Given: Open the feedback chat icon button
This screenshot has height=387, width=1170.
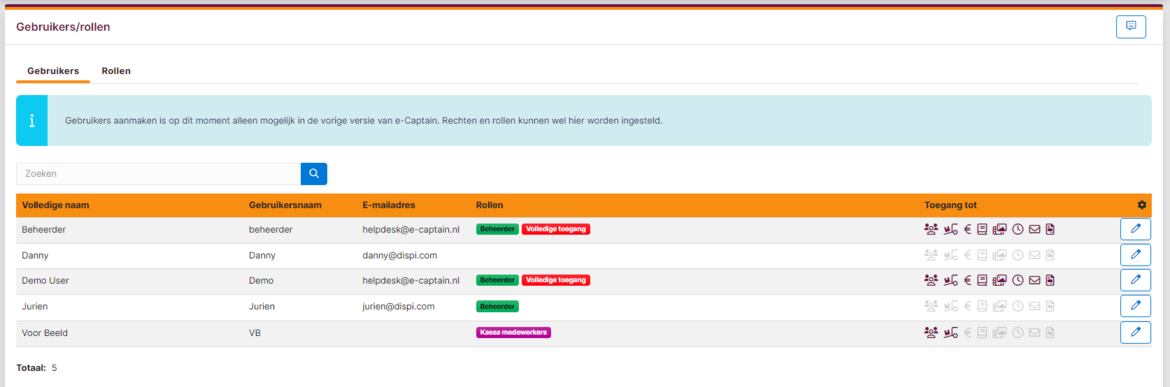Looking at the screenshot, I should (1130, 26).
